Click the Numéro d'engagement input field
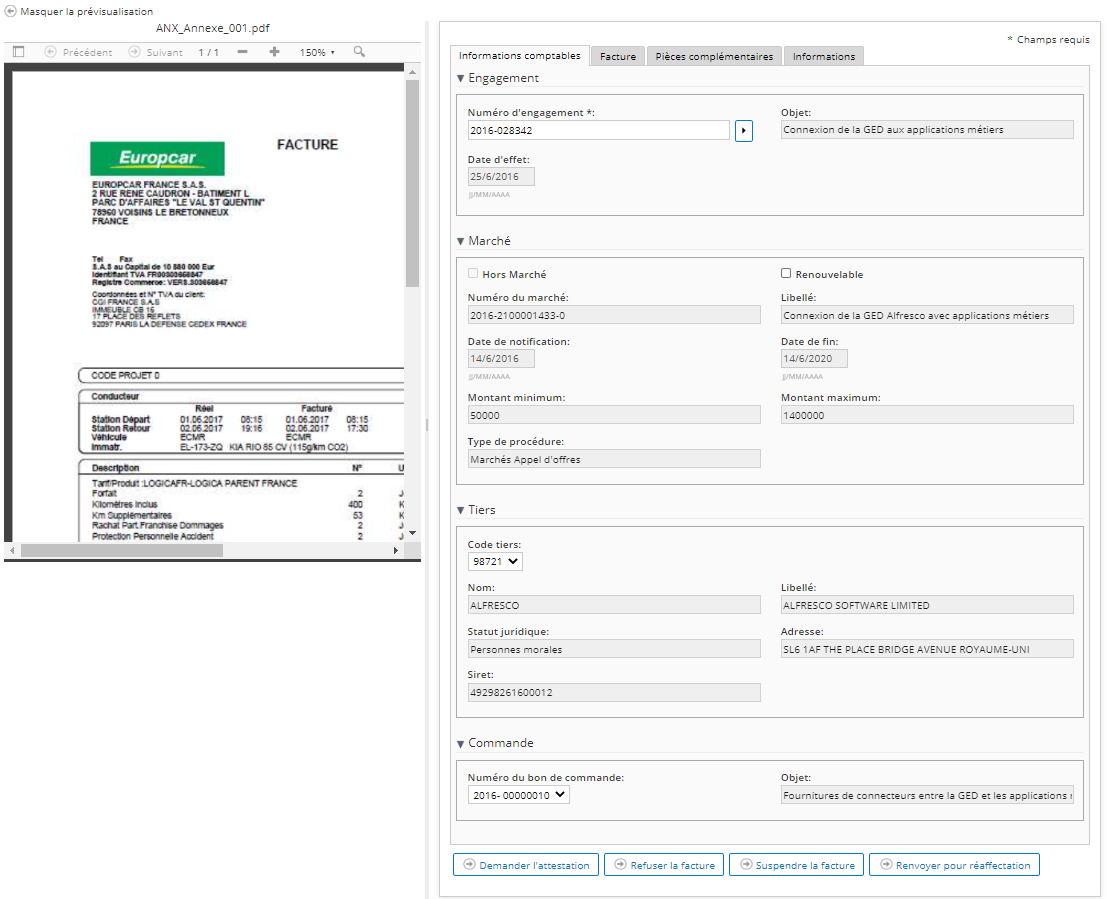The width and height of the screenshot is (1107, 899). [x=599, y=131]
